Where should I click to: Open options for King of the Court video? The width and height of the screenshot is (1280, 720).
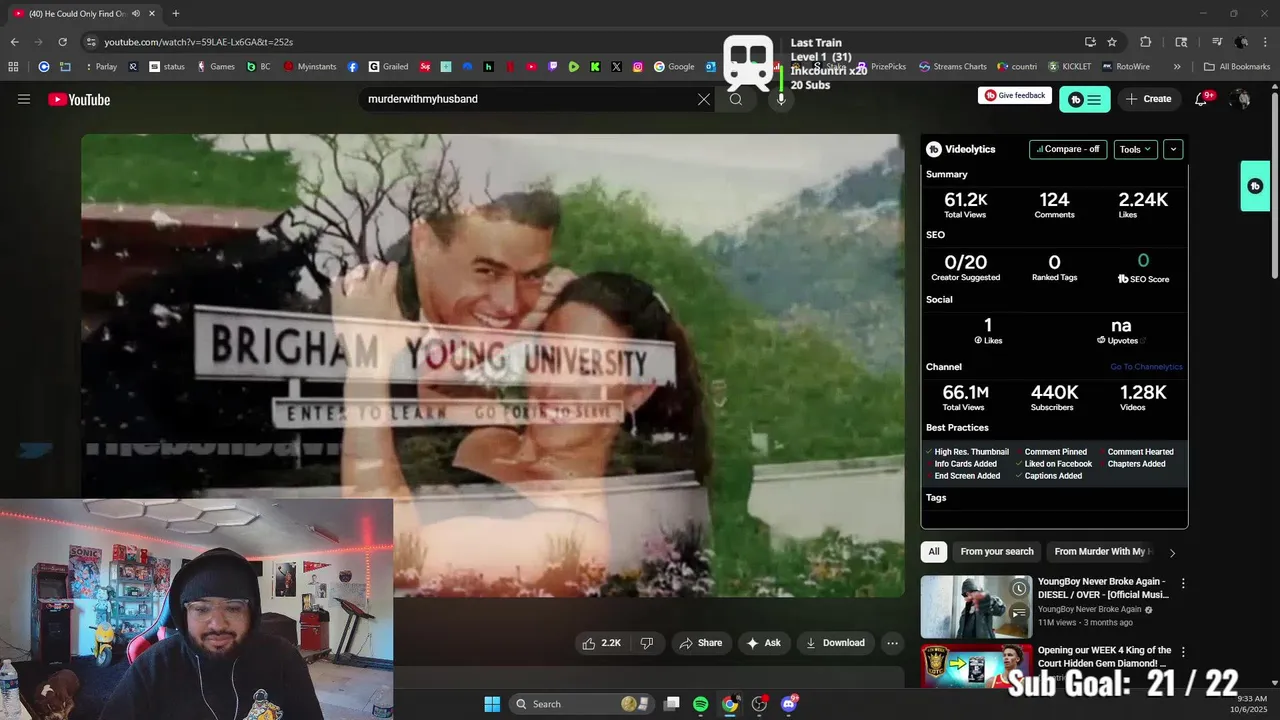[1183, 652]
